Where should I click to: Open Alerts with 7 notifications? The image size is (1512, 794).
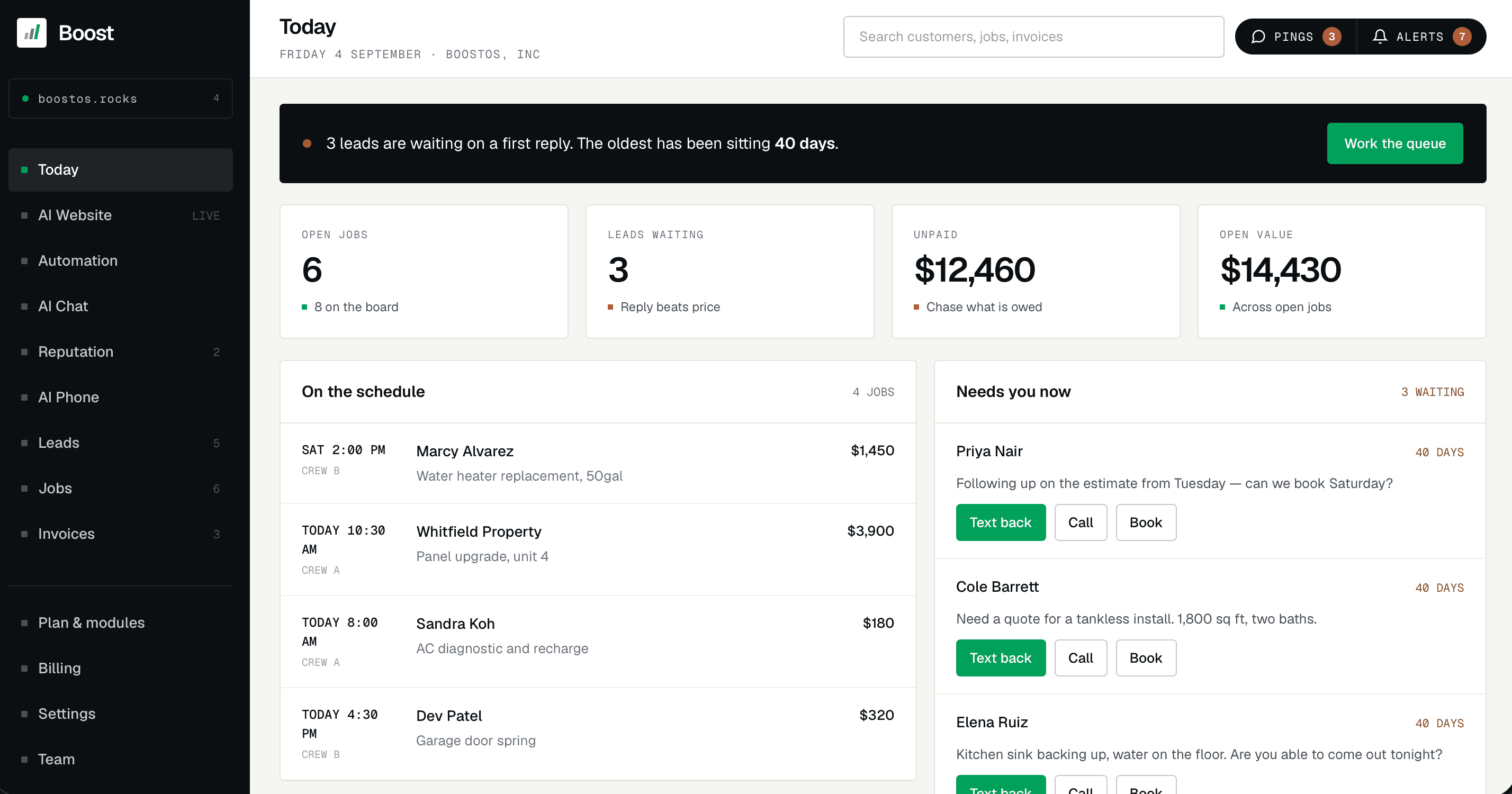1421,37
